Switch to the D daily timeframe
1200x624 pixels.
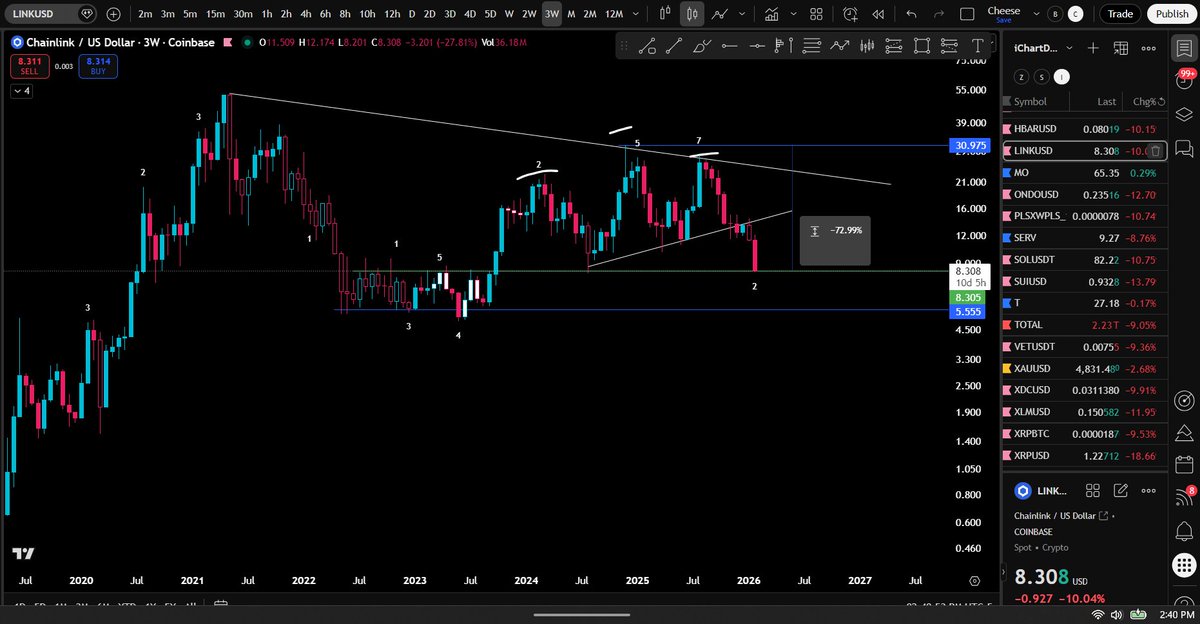(x=411, y=14)
